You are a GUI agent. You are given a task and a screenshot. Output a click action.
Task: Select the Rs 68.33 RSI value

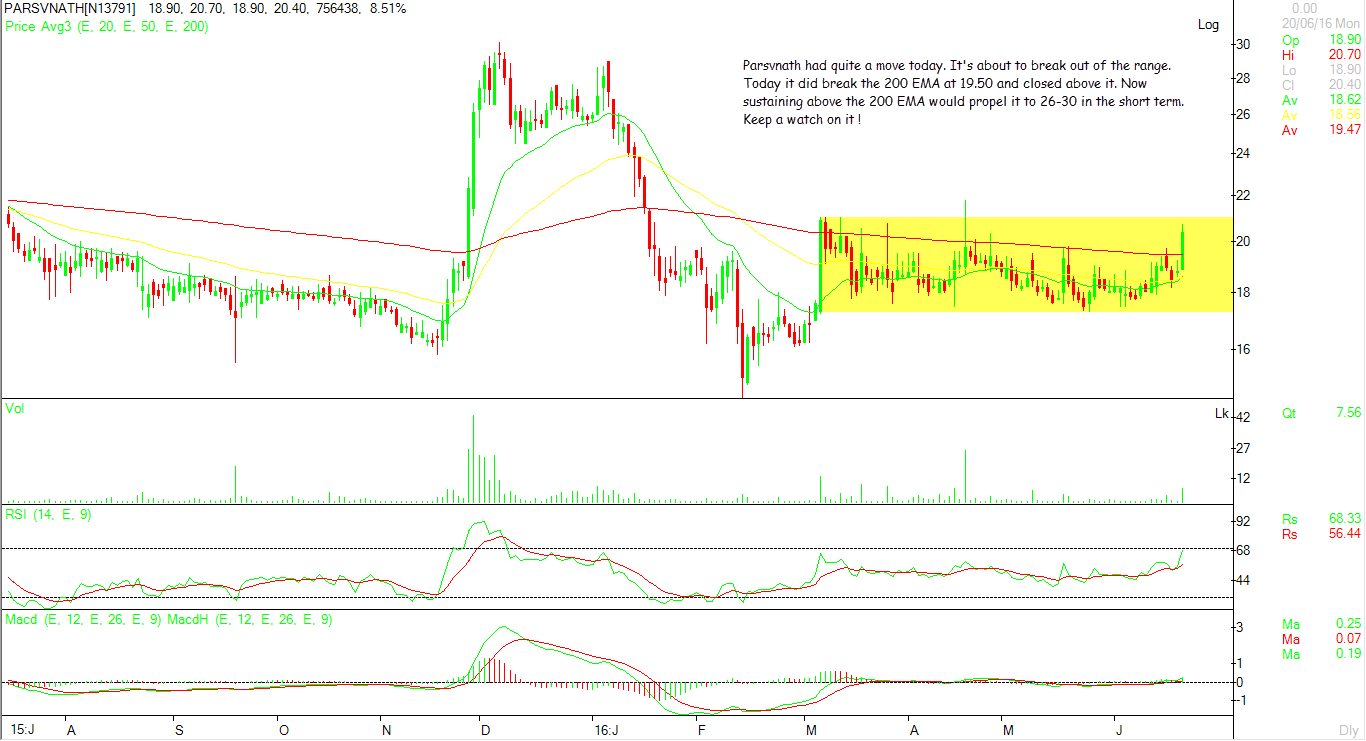[x=1346, y=519]
